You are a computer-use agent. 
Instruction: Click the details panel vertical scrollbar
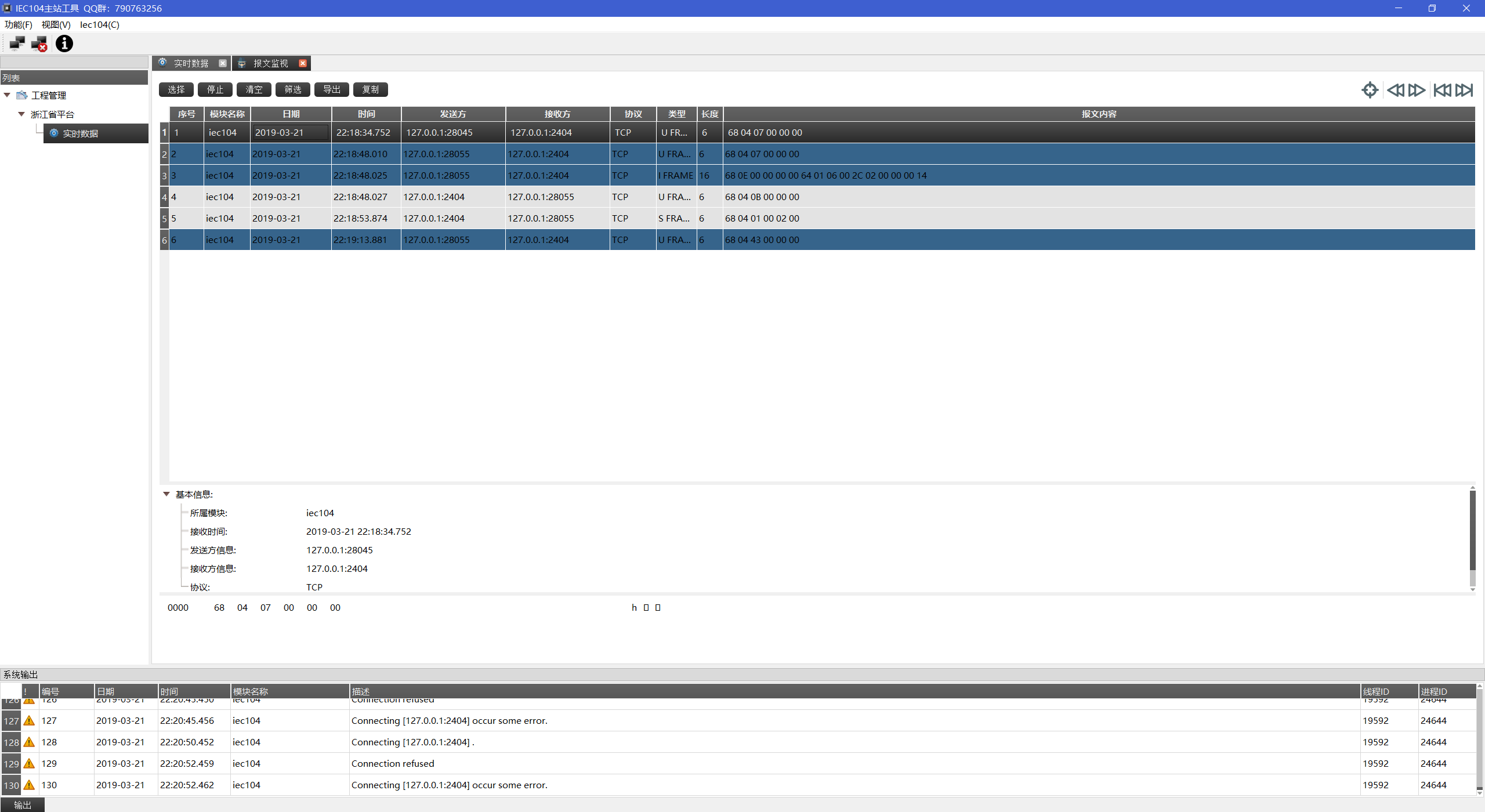point(1472,531)
